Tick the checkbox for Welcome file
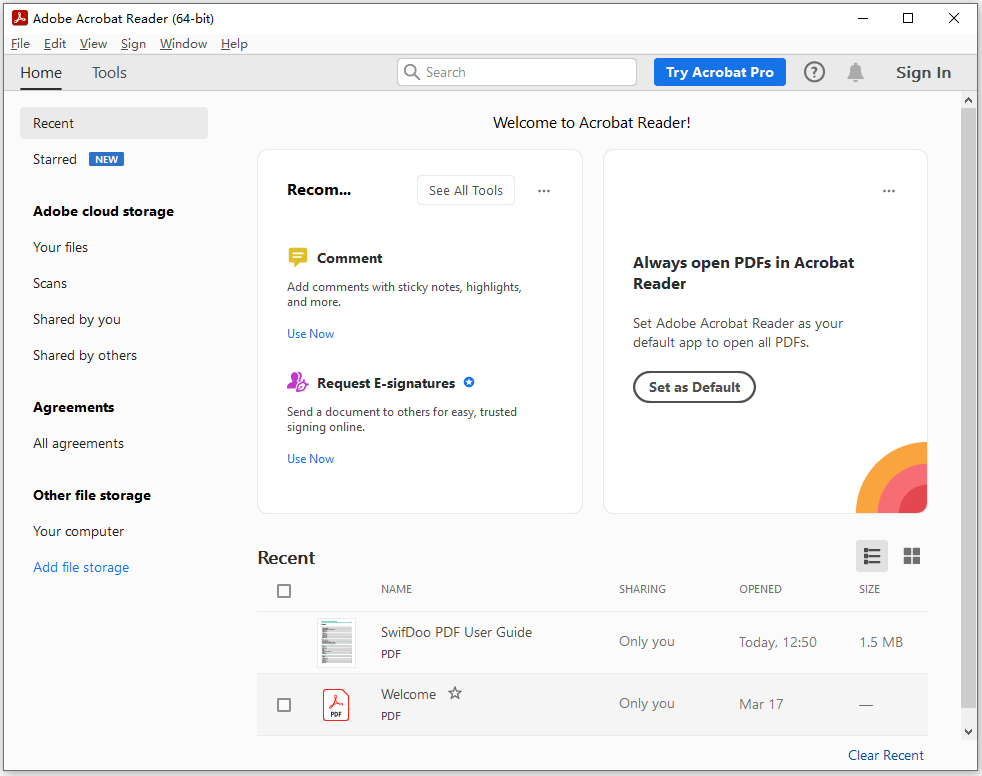 coord(284,705)
